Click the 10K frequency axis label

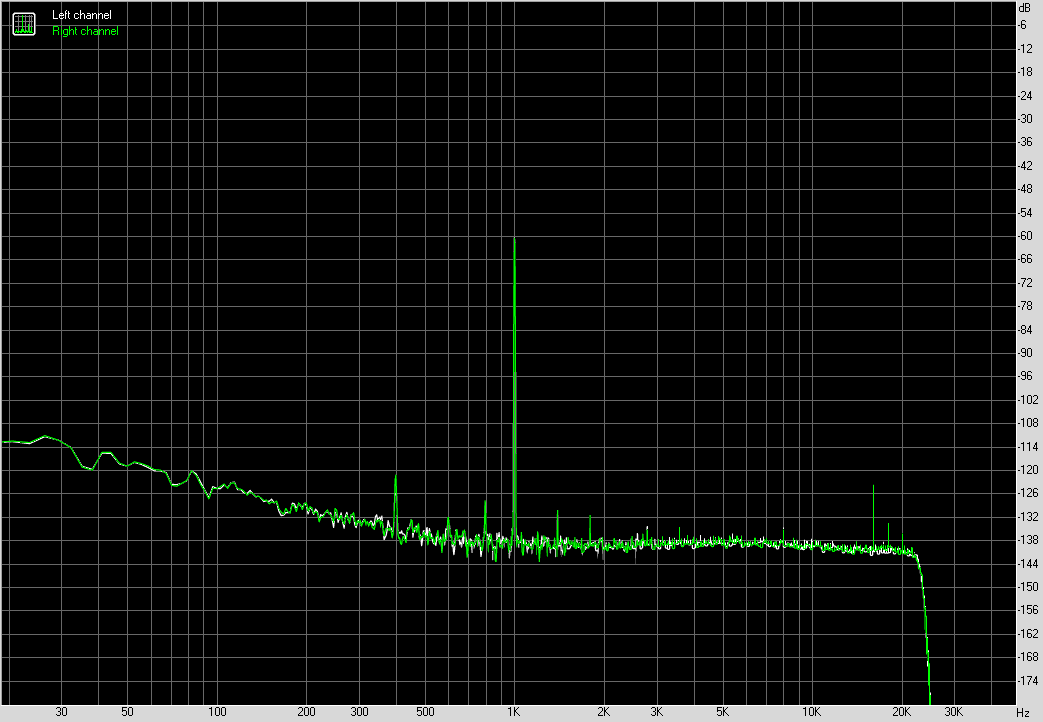811,712
